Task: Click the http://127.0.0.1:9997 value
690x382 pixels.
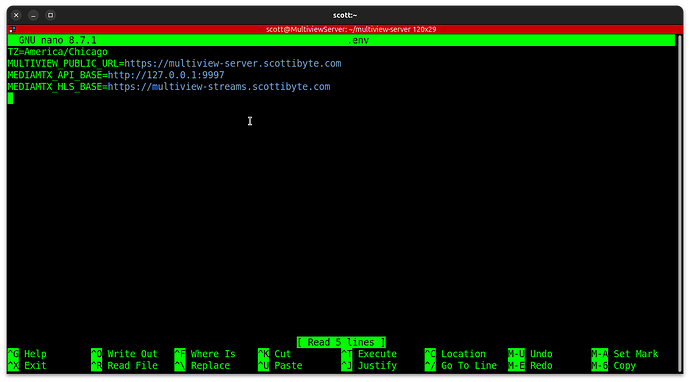Action: tap(166, 75)
